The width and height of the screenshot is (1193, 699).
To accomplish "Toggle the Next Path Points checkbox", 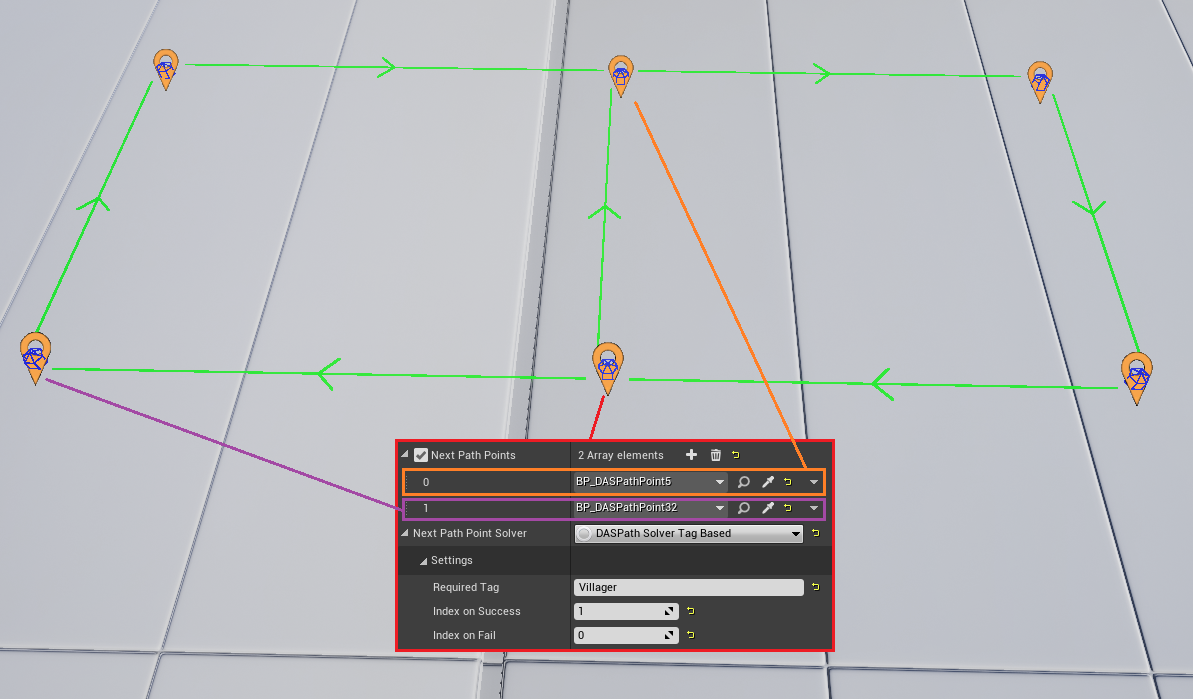I will coord(421,455).
